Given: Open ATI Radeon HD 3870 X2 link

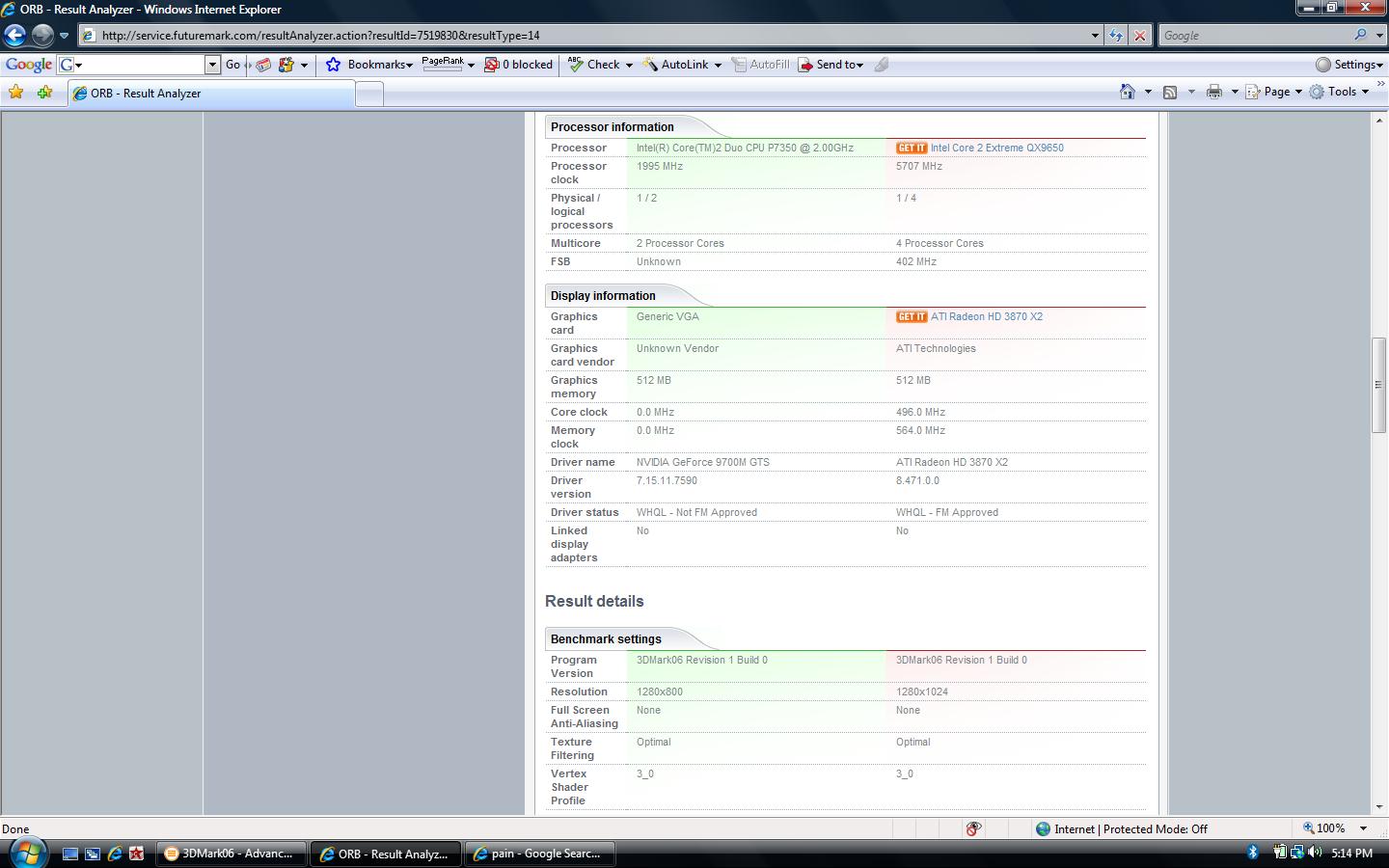Looking at the screenshot, I should point(987,316).
